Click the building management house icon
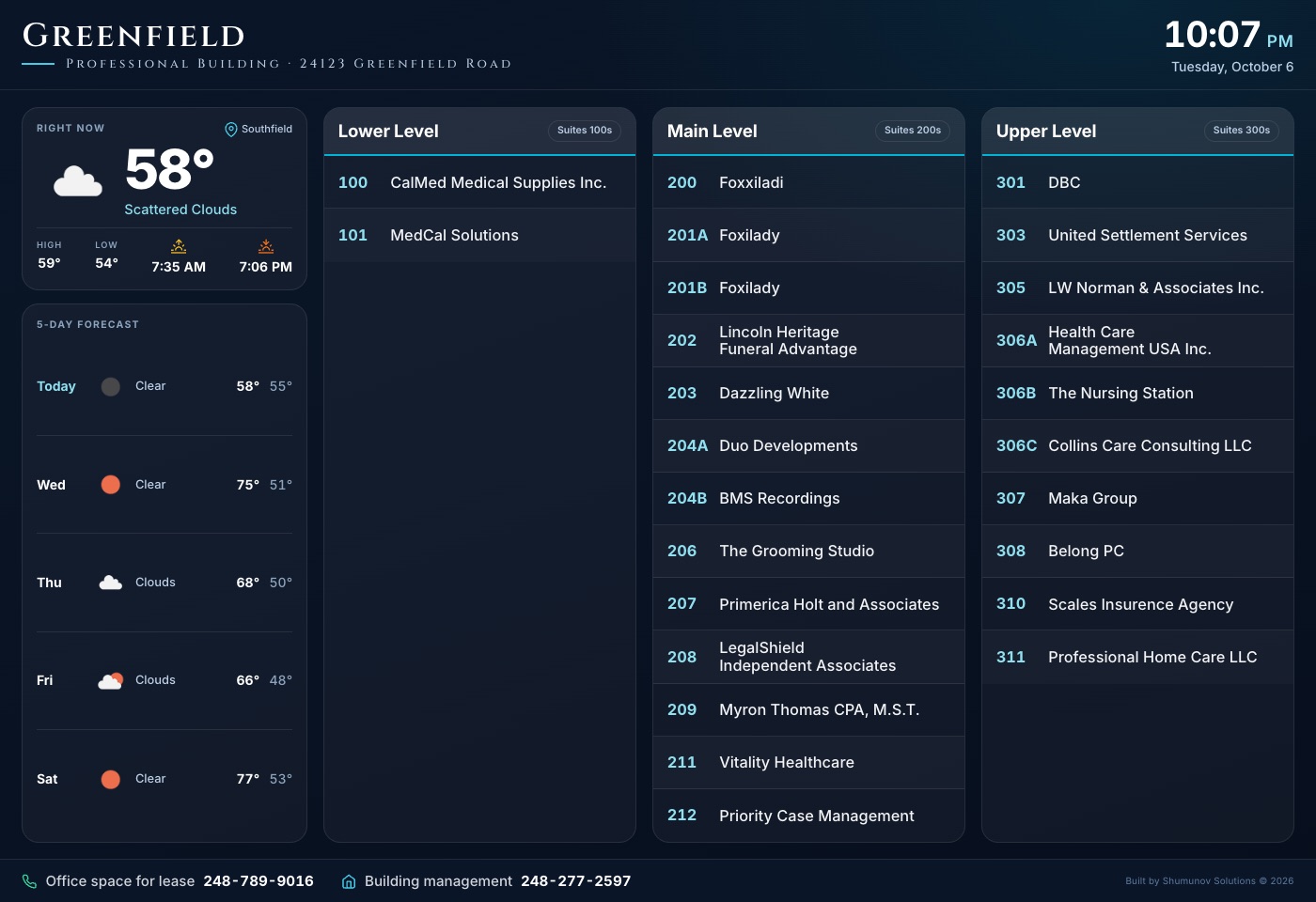The width and height of the screenshot is (1316, 902). [x=349, y=881]
